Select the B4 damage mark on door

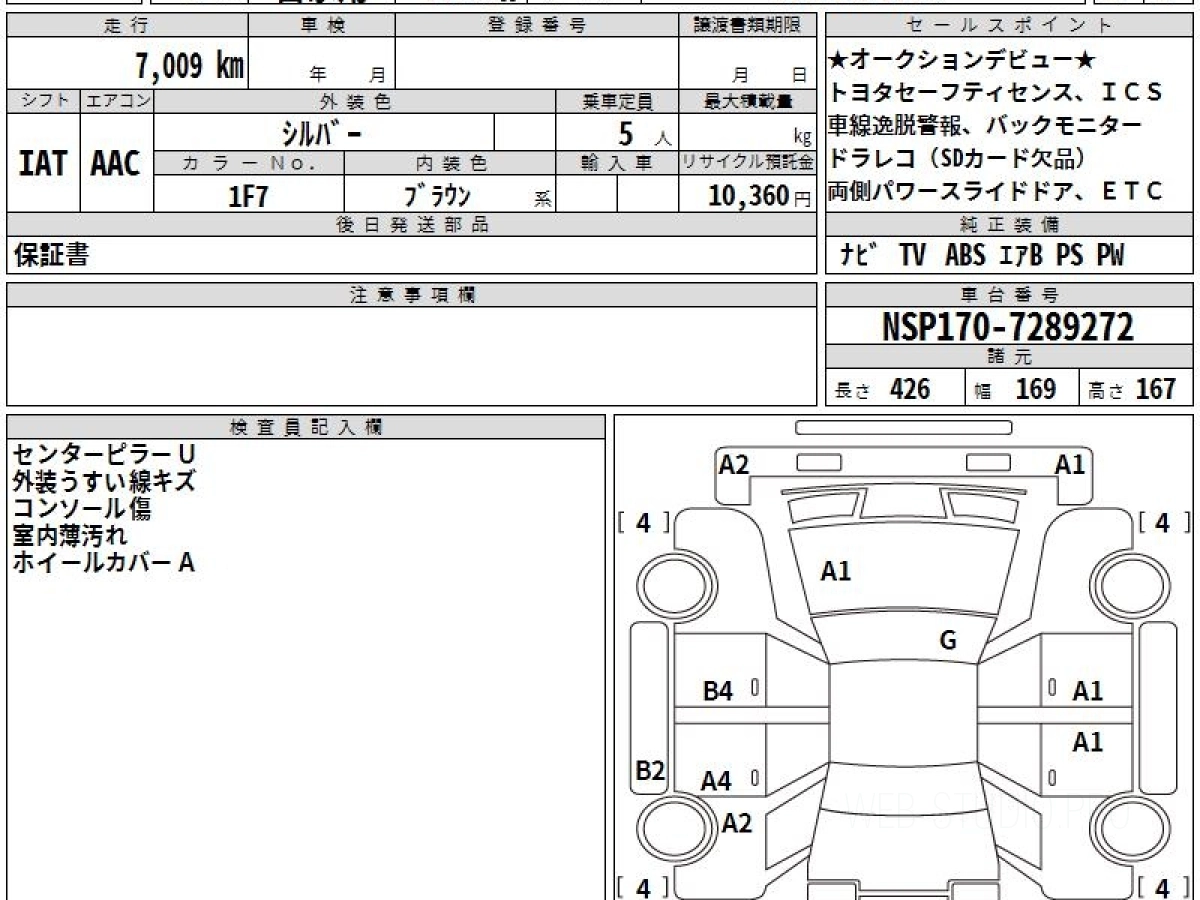(718, 690)
